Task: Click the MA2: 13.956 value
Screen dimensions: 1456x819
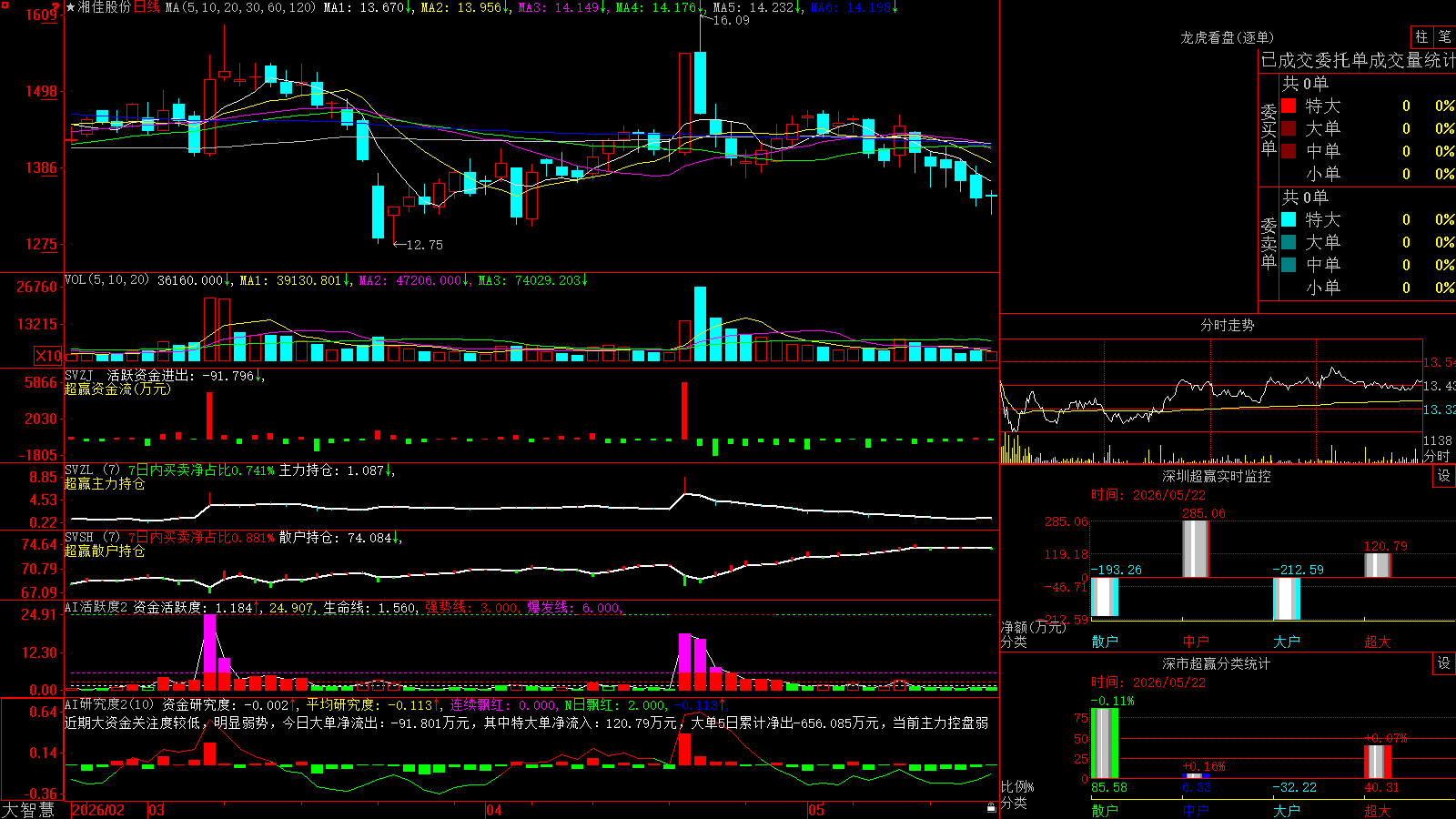Action: point(461,7)
